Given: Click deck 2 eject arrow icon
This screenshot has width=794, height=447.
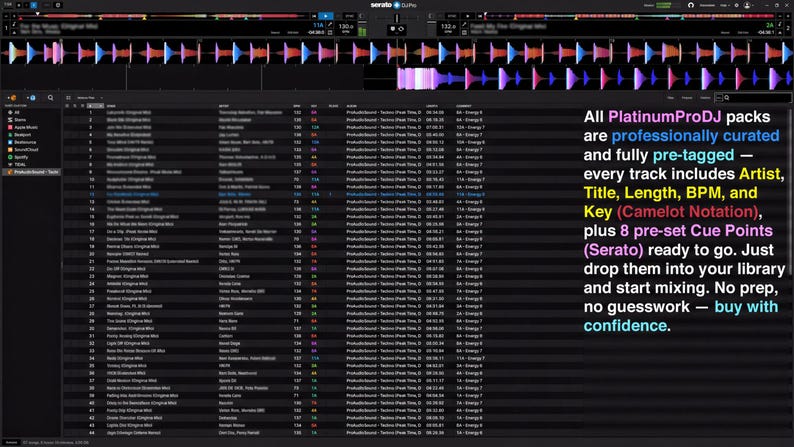Looking at the screenshot, I should click(x=780, y=32).
